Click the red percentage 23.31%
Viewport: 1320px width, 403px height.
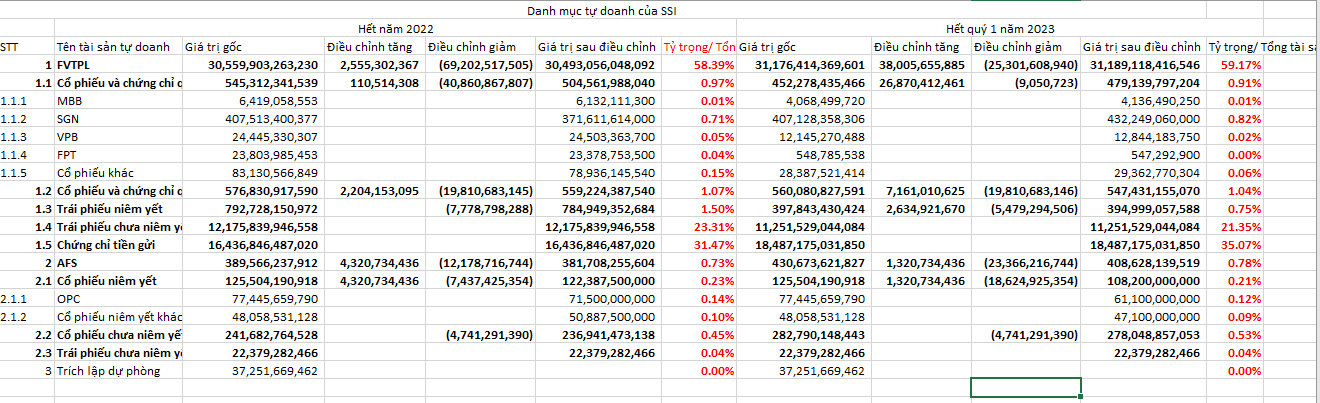point(714,227)
